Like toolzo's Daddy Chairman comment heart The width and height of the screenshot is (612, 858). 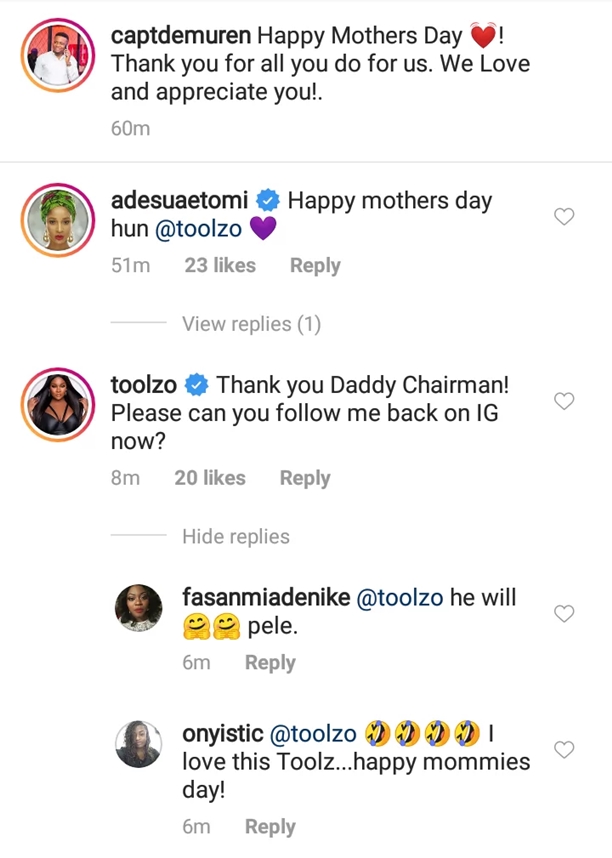(564, 401)
